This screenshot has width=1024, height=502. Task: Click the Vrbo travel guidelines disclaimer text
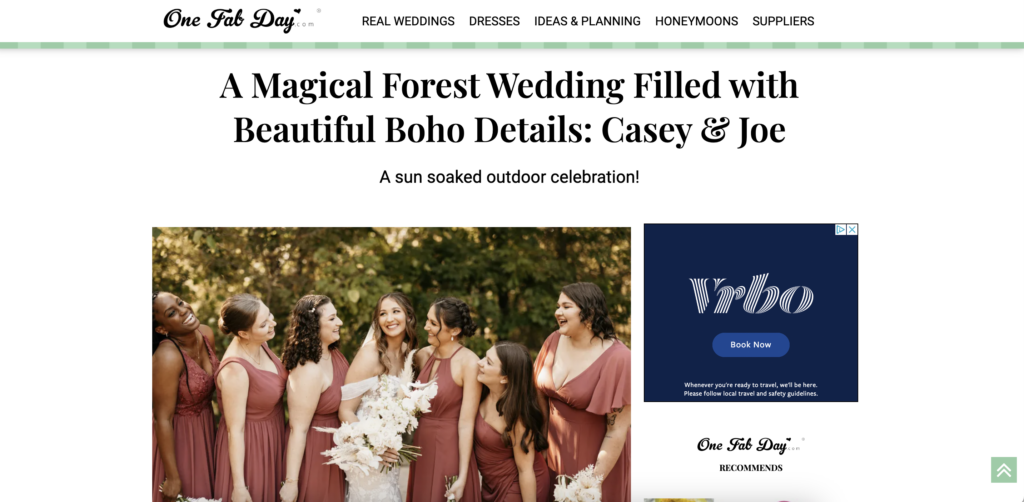point(751,390)
